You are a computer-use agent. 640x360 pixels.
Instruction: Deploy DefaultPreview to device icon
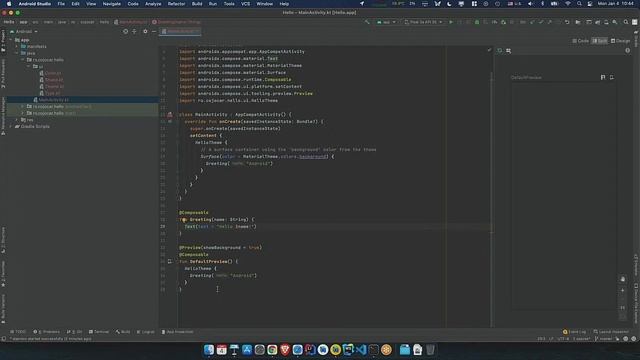pos(611,77)
